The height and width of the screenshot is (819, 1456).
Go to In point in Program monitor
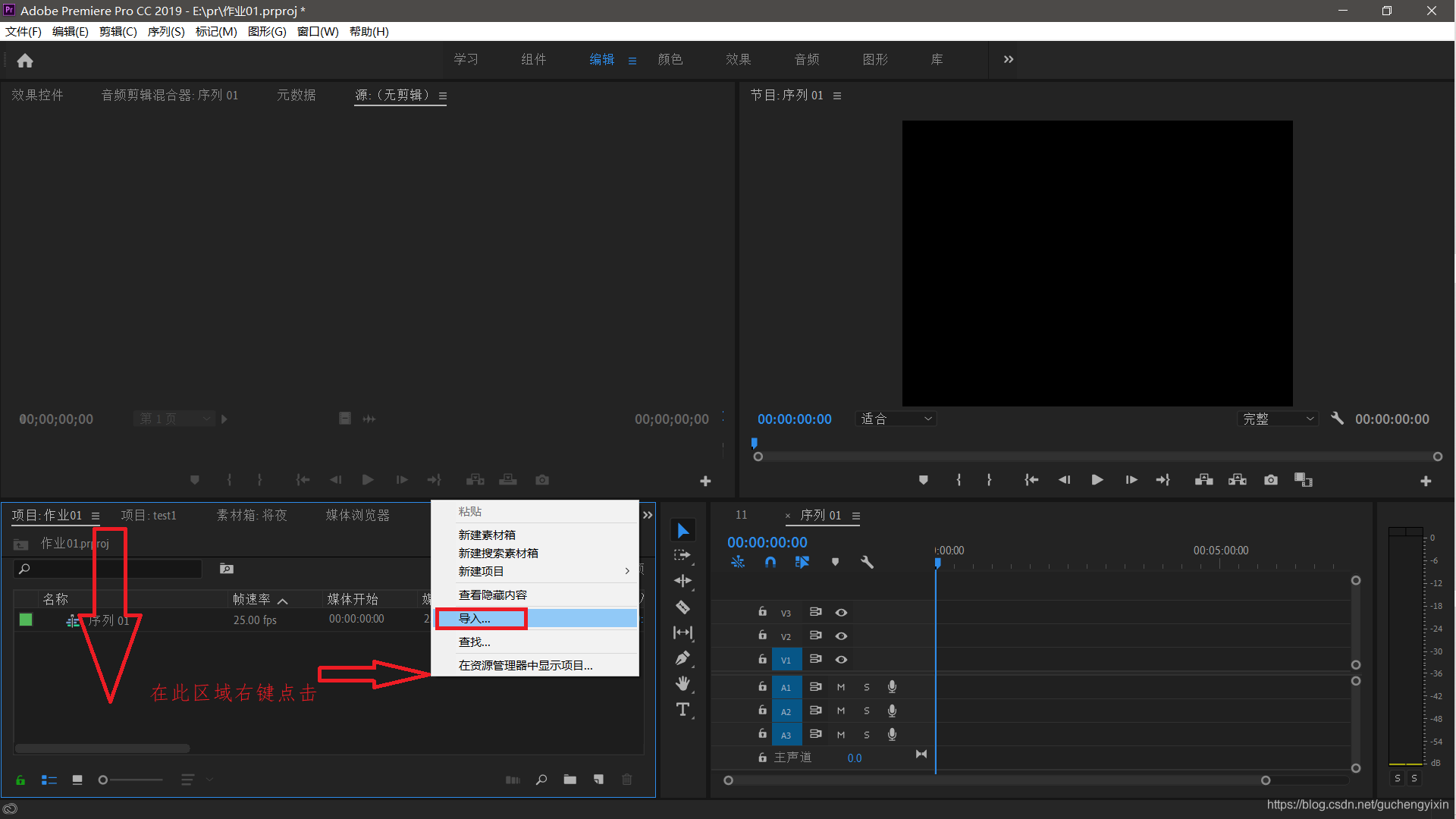[1031, 480]
